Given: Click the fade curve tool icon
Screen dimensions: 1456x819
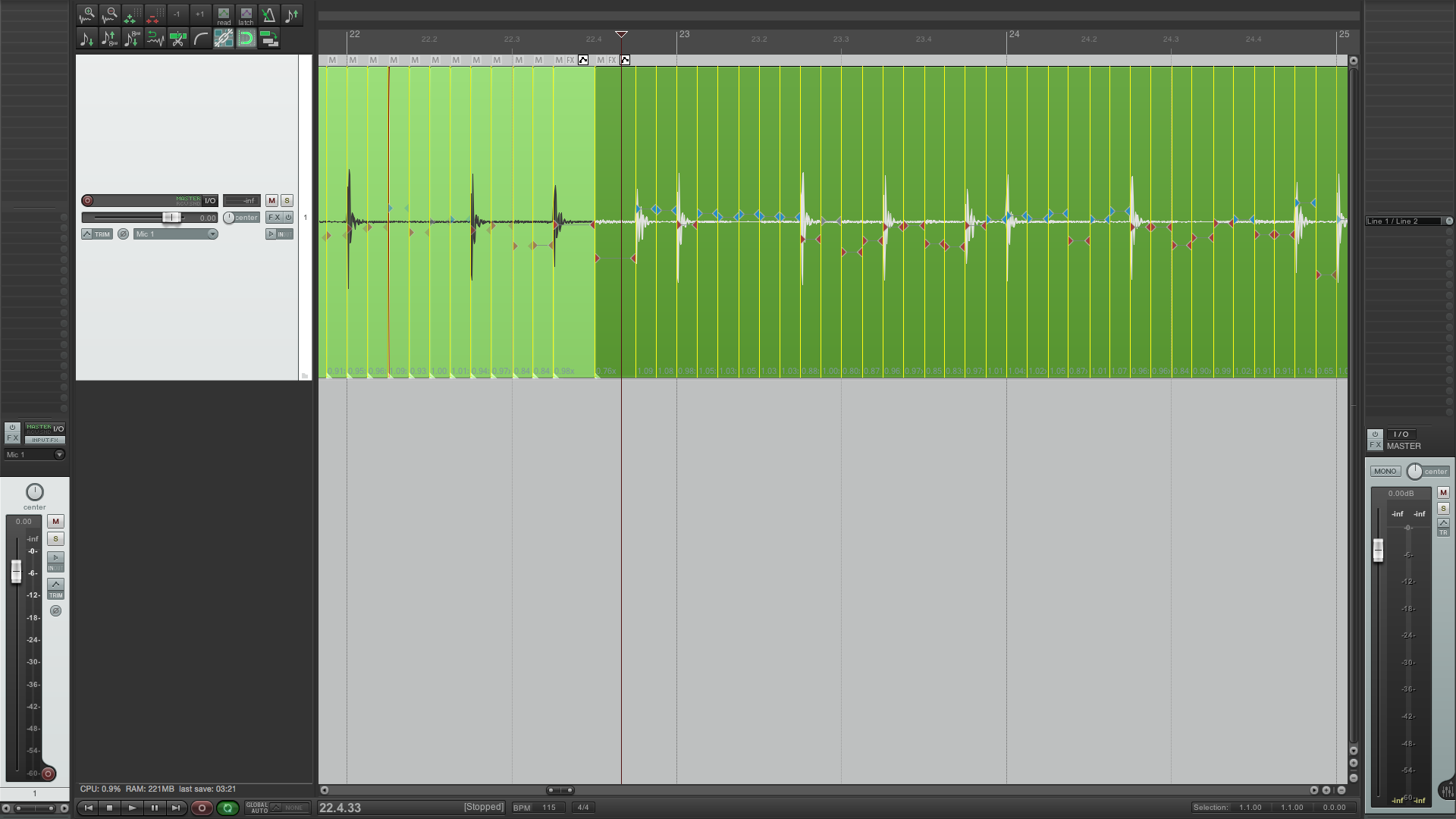Looking at the screenshot, I should point(201,39).
